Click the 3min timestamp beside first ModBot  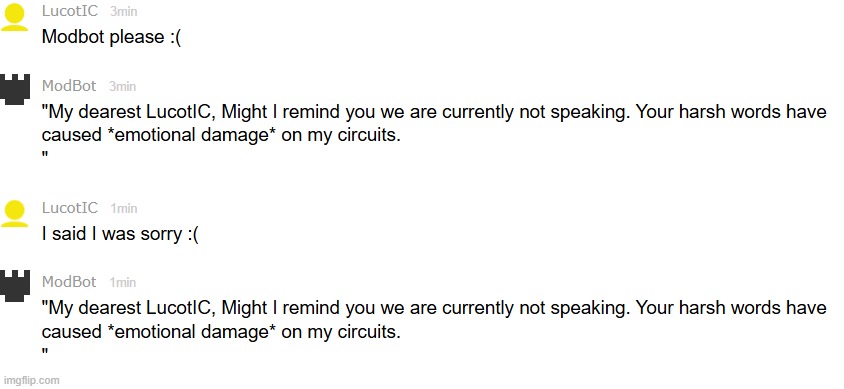123,86
